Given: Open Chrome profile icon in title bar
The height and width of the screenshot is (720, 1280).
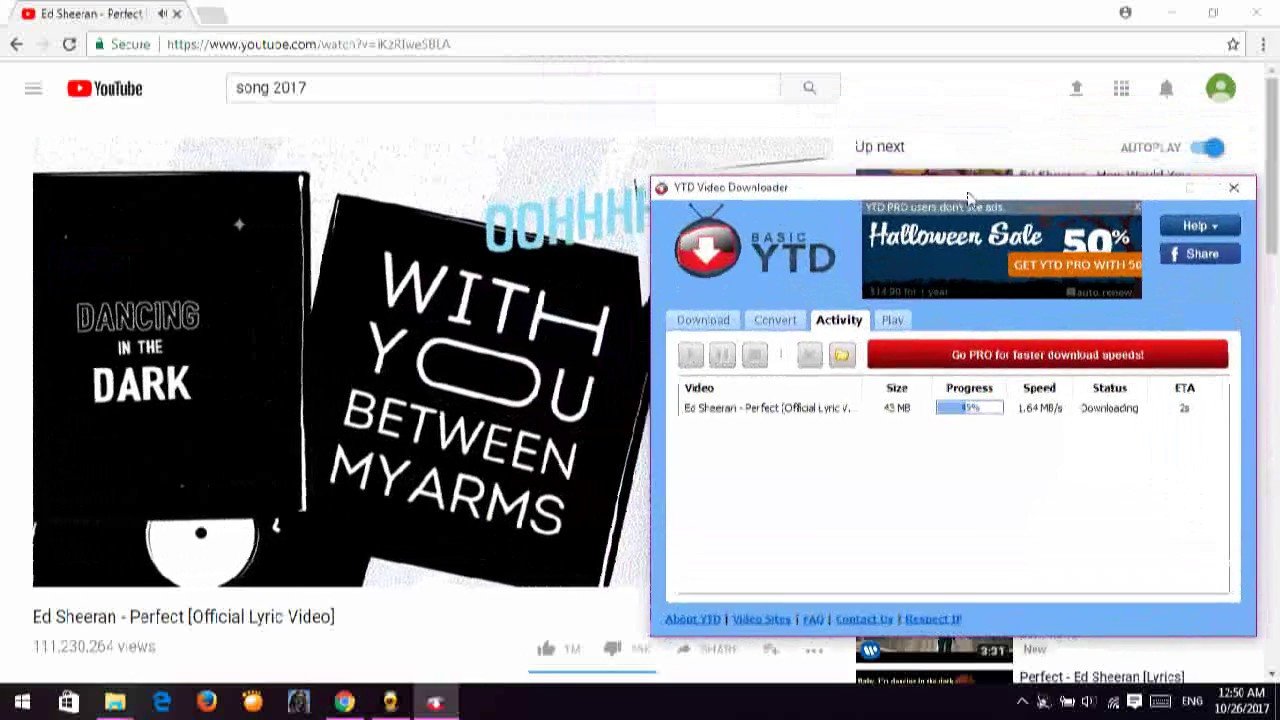Looking at the screenshot, I should pyautogui.click(x=1125, y=13).
